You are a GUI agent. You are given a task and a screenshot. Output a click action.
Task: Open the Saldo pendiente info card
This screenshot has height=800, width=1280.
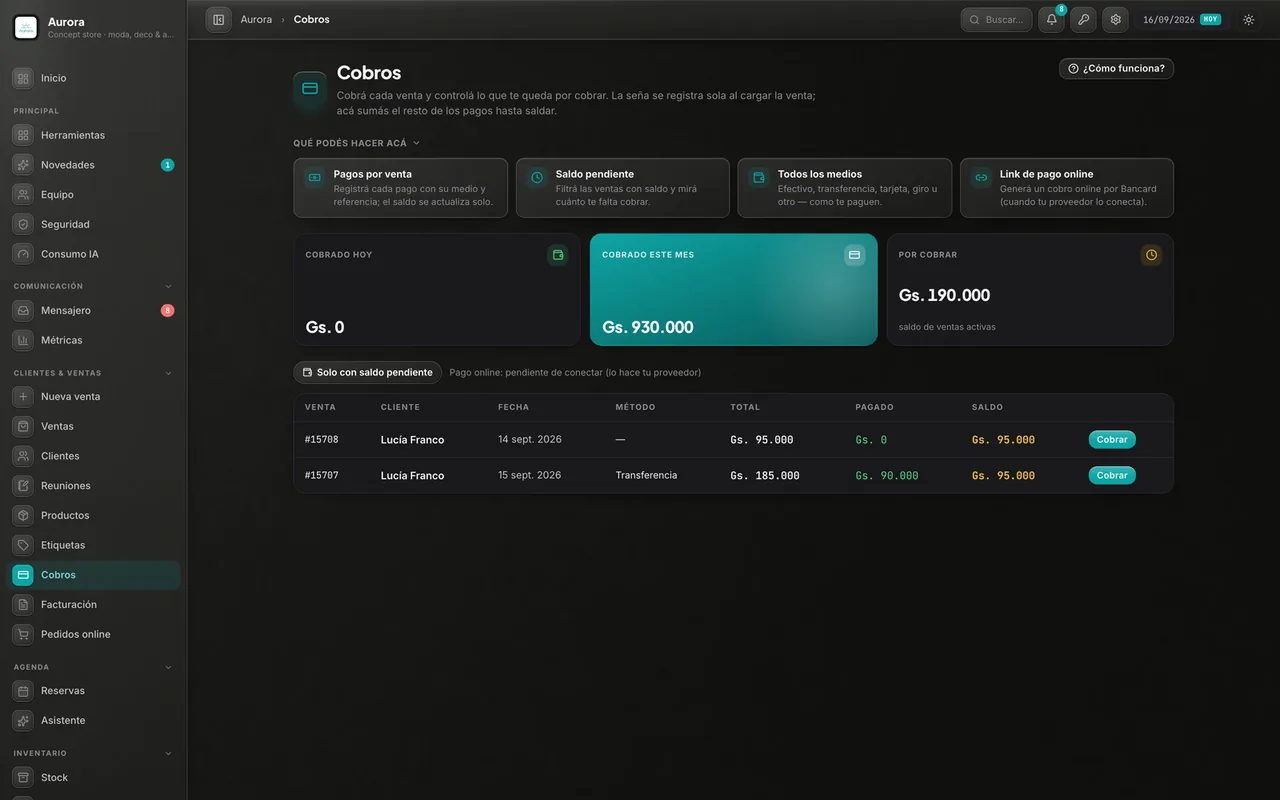coord(623,188)
